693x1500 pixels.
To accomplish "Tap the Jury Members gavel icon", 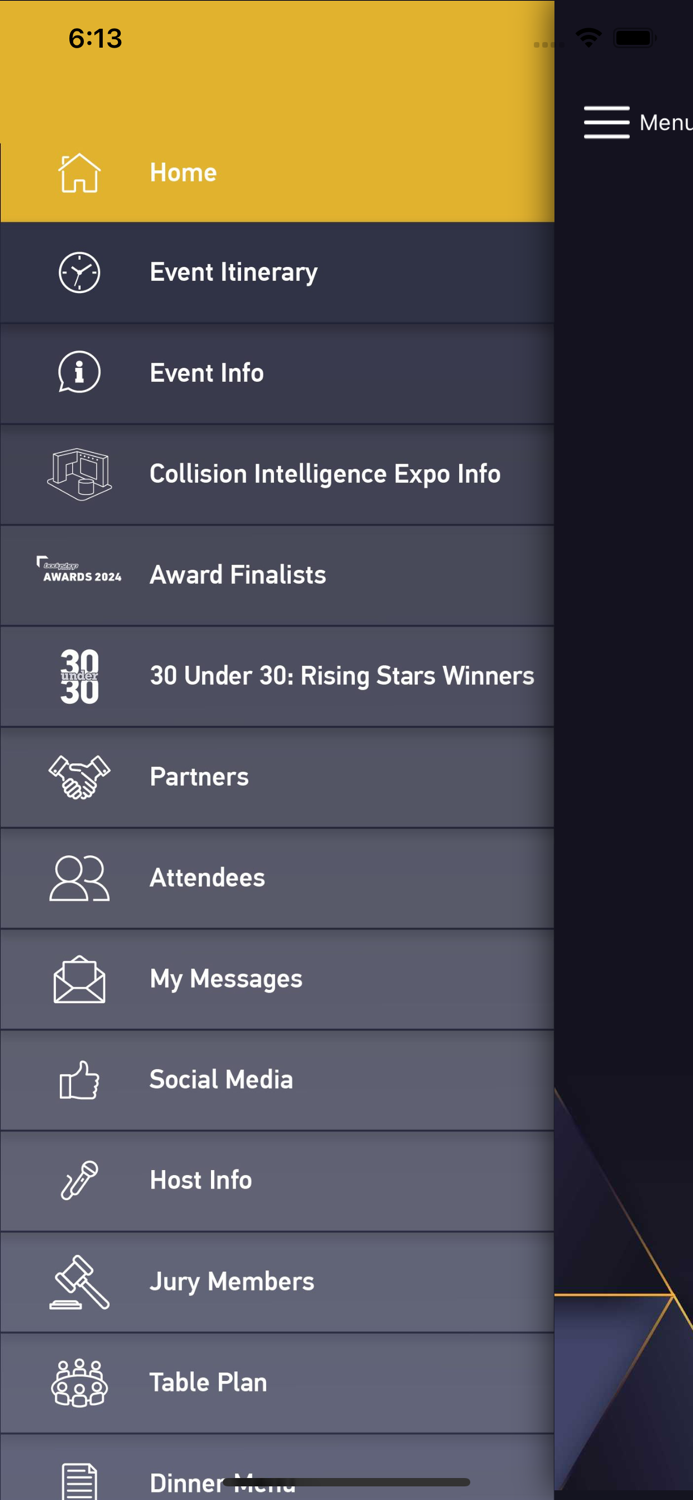I will (x=79, y=1281).
